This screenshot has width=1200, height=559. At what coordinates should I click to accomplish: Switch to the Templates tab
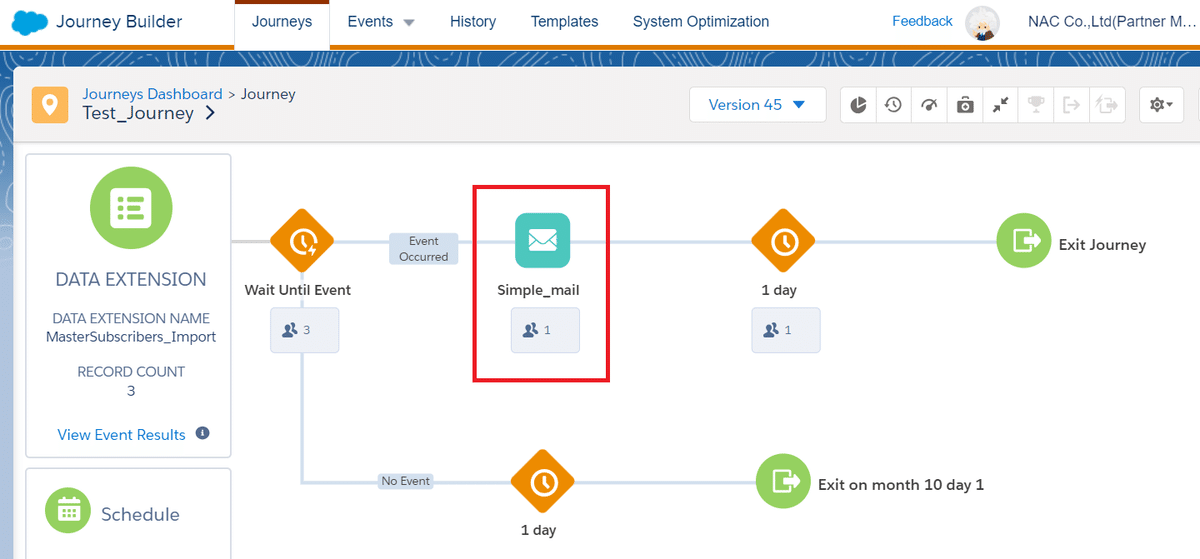pos(565,21)
